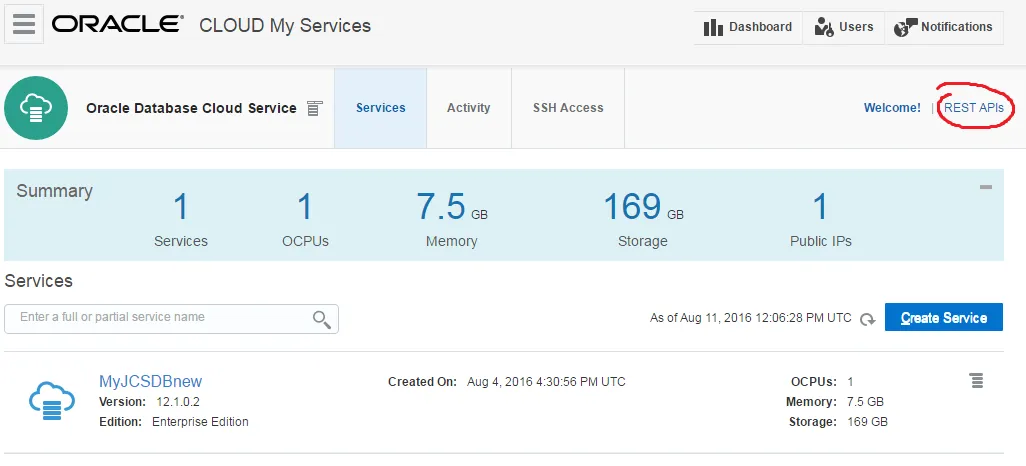Collapse the Summary panel

pyautogui.click(x=985, y=187)
